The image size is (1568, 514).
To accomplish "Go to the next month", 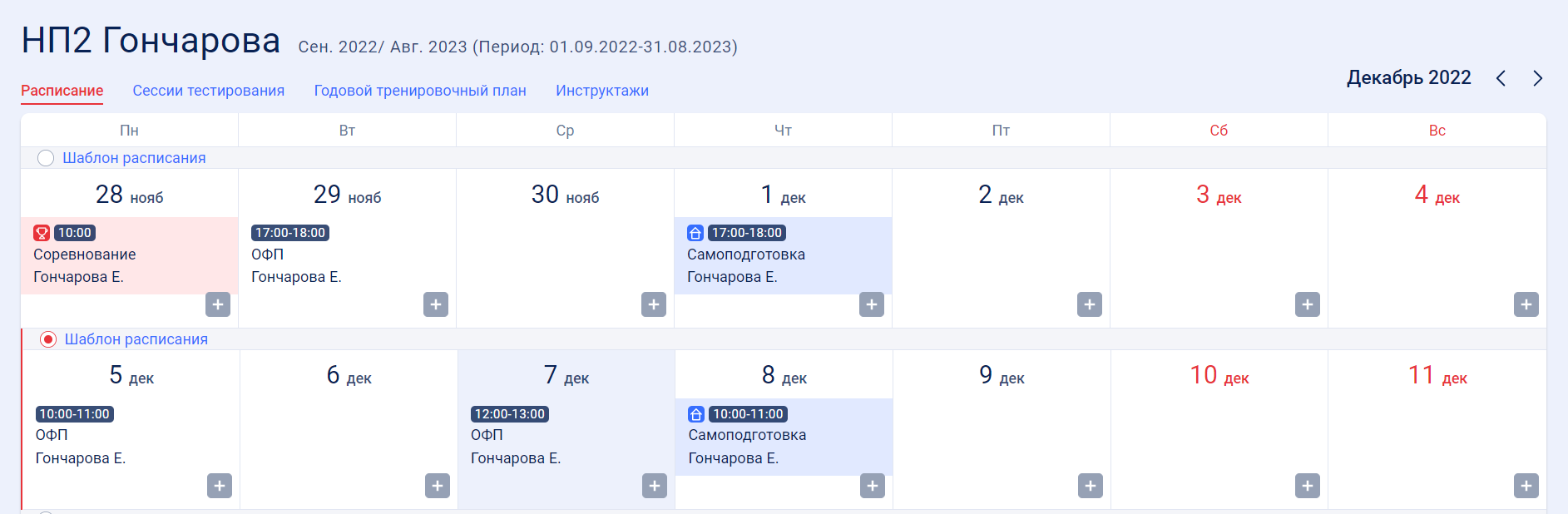I will 1537,78.
